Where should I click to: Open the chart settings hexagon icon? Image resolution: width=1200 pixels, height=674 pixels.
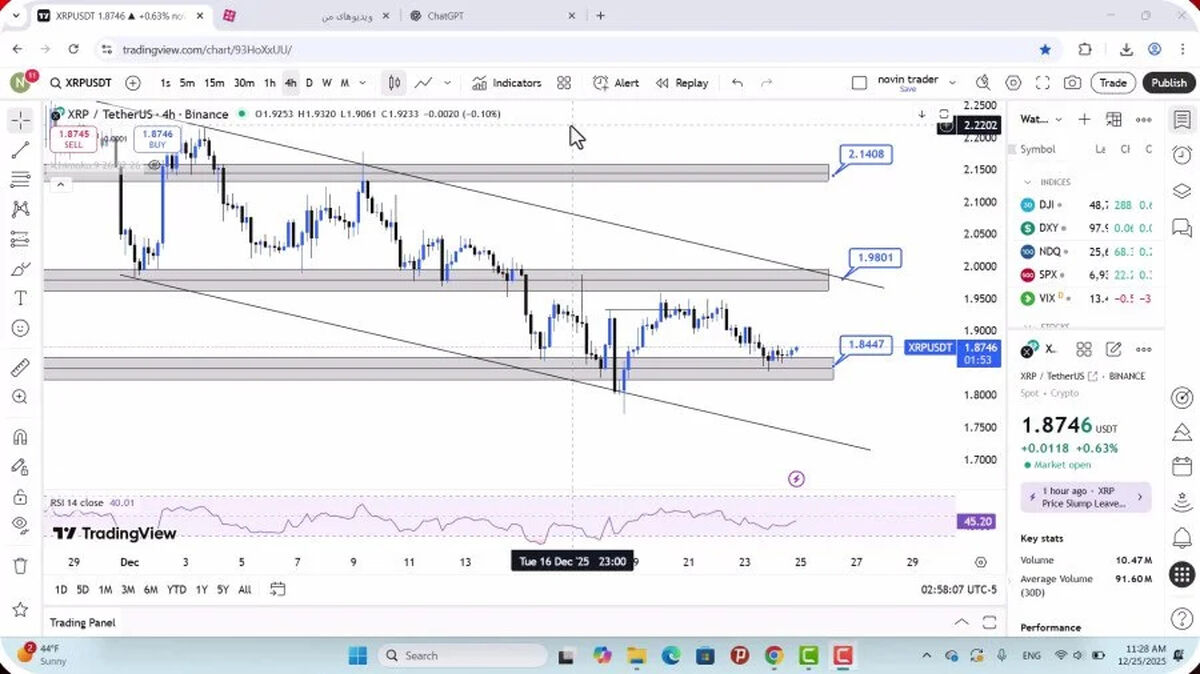point(1013,83)
